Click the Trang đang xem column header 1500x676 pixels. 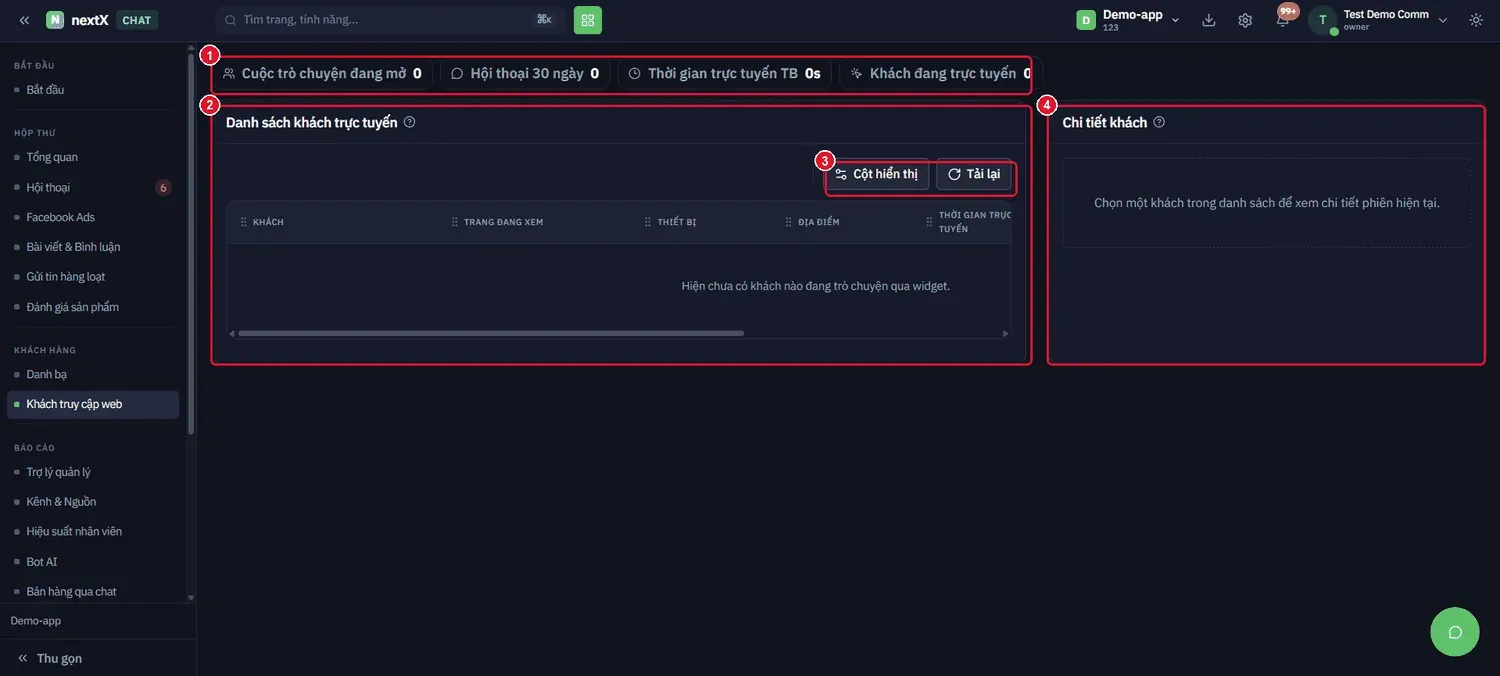coord(503,222)
